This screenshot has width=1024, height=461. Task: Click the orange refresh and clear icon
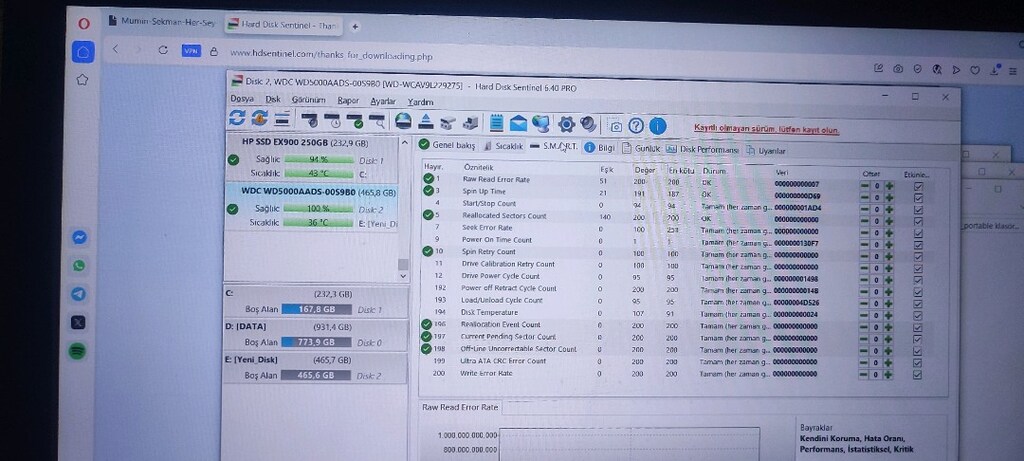[259, 118]
